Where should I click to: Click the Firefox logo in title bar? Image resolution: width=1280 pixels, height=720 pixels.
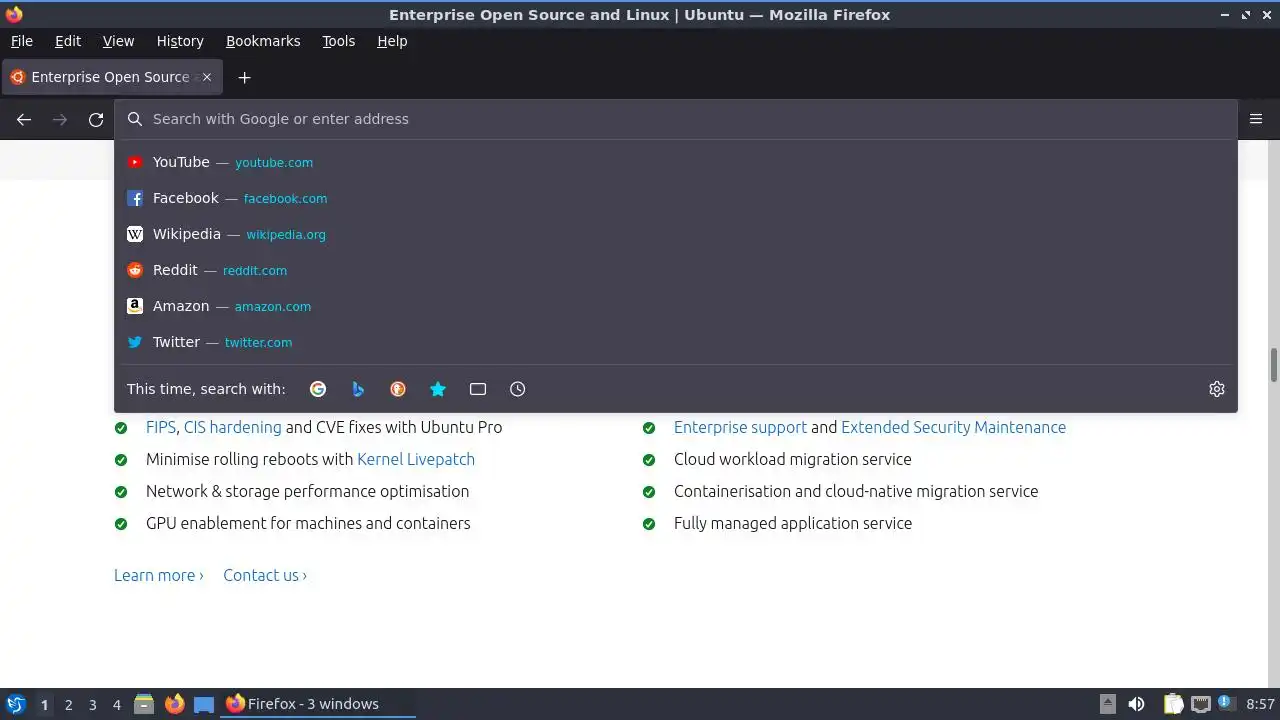[14, 14]
